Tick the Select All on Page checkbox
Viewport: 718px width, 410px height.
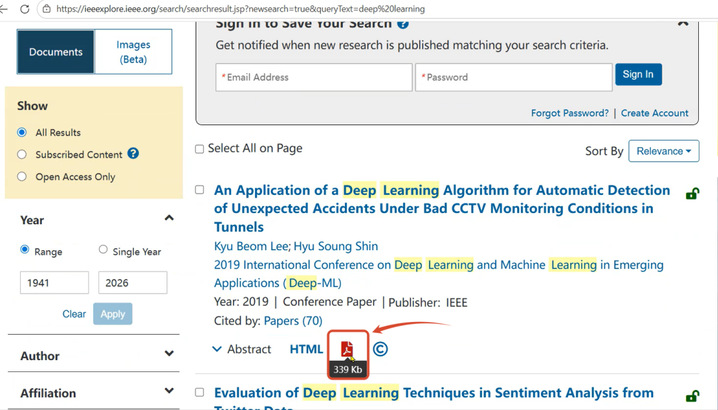[x=199, y=149]
